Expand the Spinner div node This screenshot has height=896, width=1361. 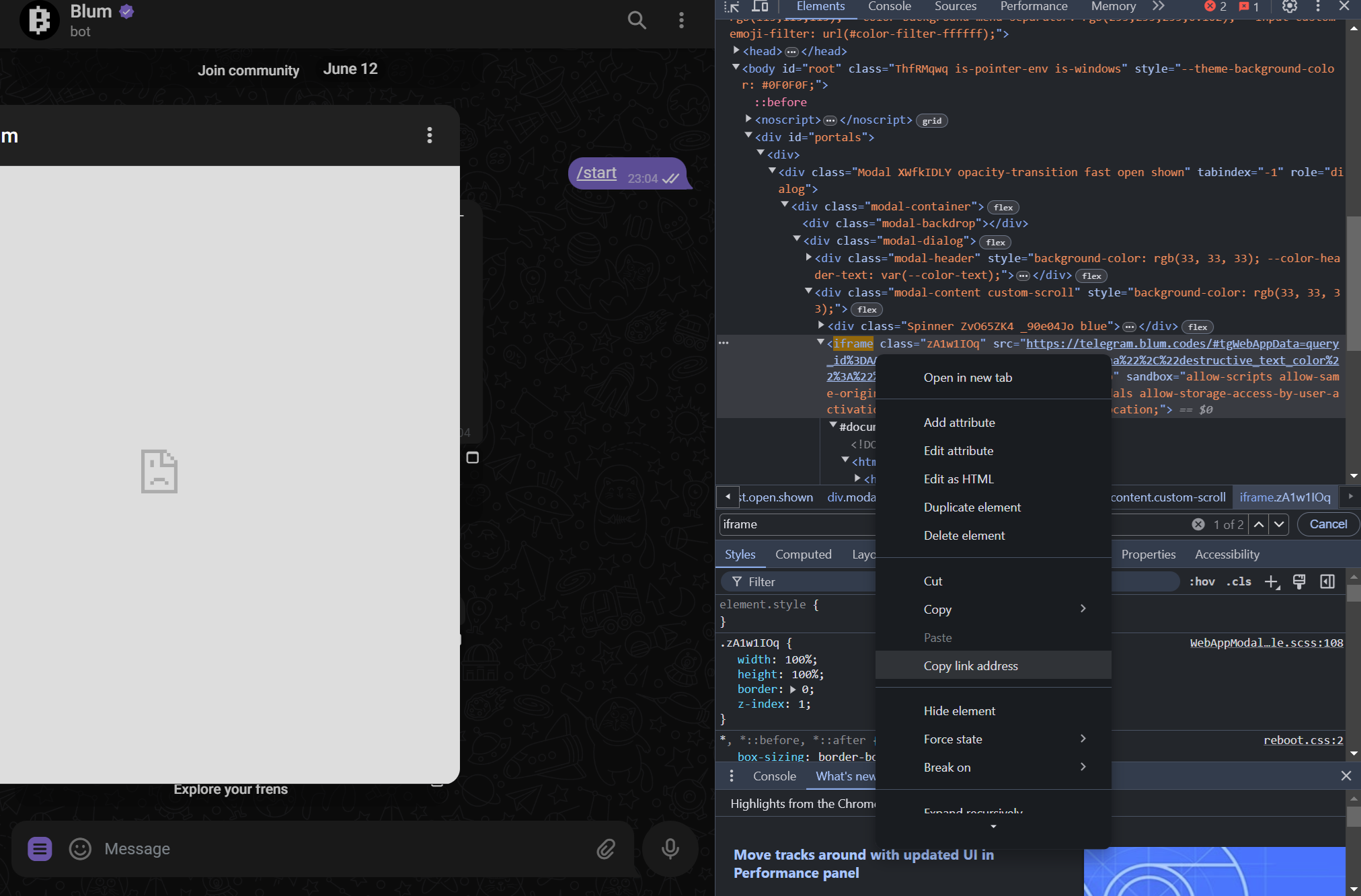click(821, 325)
